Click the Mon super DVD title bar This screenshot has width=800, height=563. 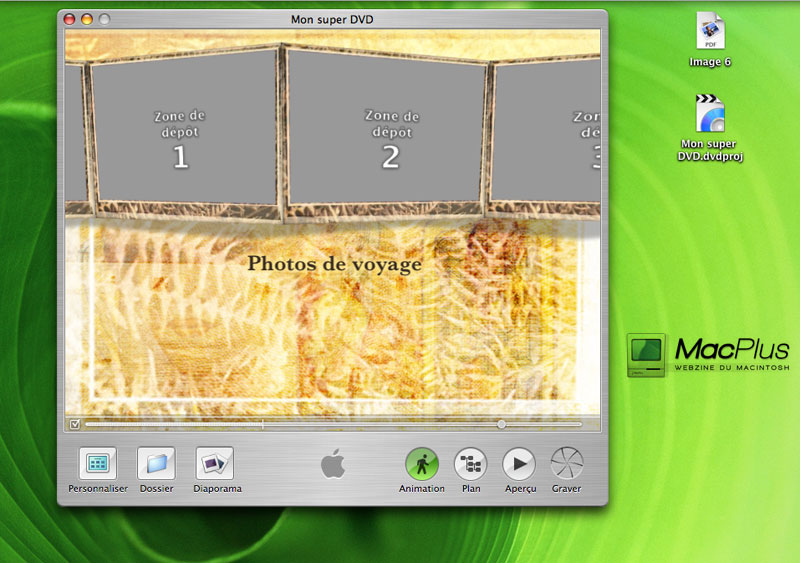pyautogui.click(x=332, y=19)
